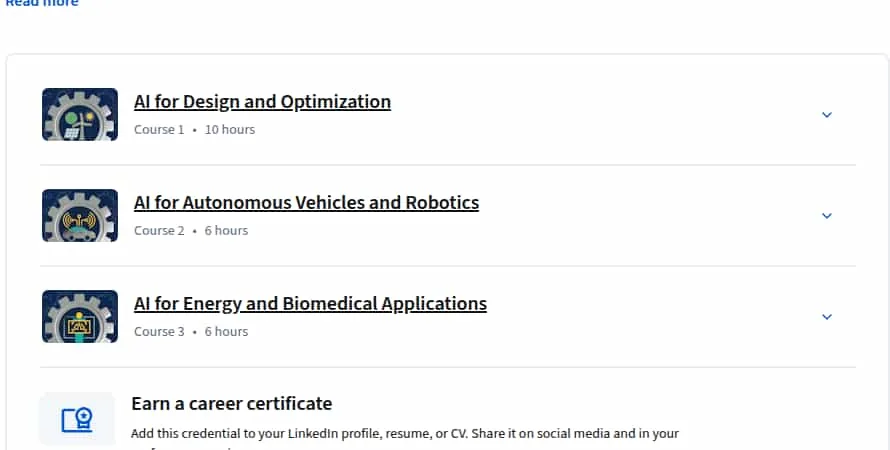Open the AI for Design and Optimization link
Viewport: 890px width, 450px height.
point(262,102)
